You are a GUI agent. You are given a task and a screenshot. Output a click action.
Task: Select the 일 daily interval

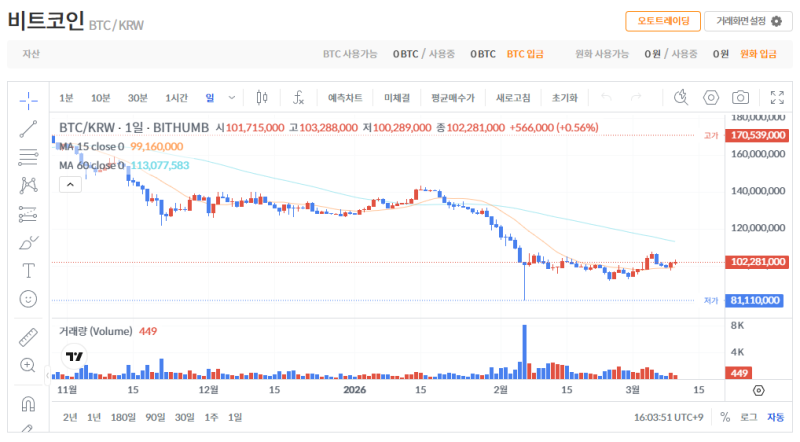click(210, 98)
